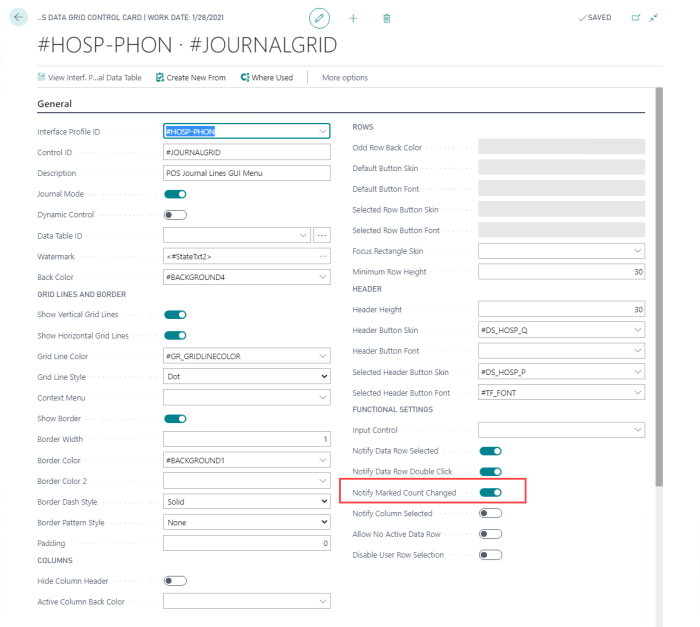Viewport: 700px width, 627px height.
Task: Click the trash delete icon
Action: (387, 18)
